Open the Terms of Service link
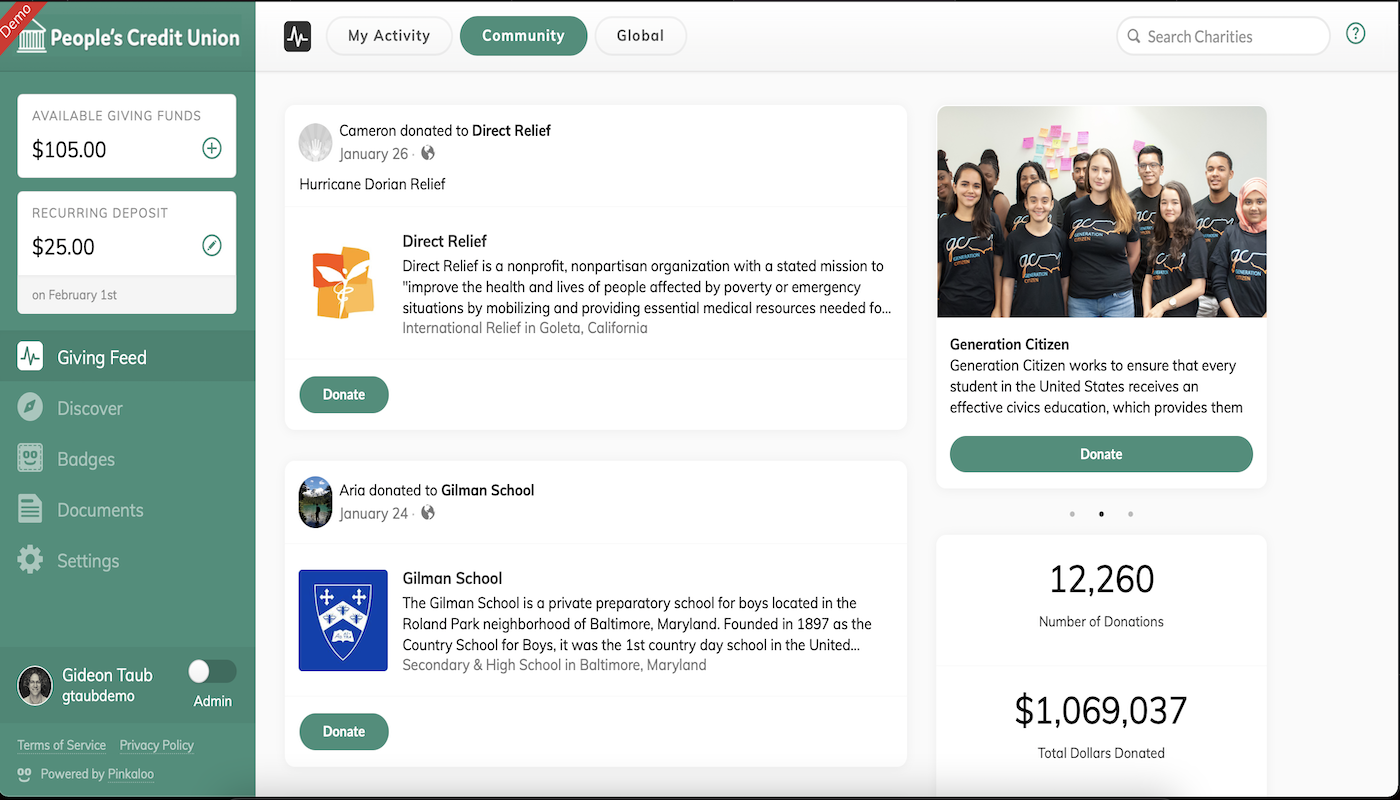This screenshot has width=1400, height=800. click(x=61, y=745)
